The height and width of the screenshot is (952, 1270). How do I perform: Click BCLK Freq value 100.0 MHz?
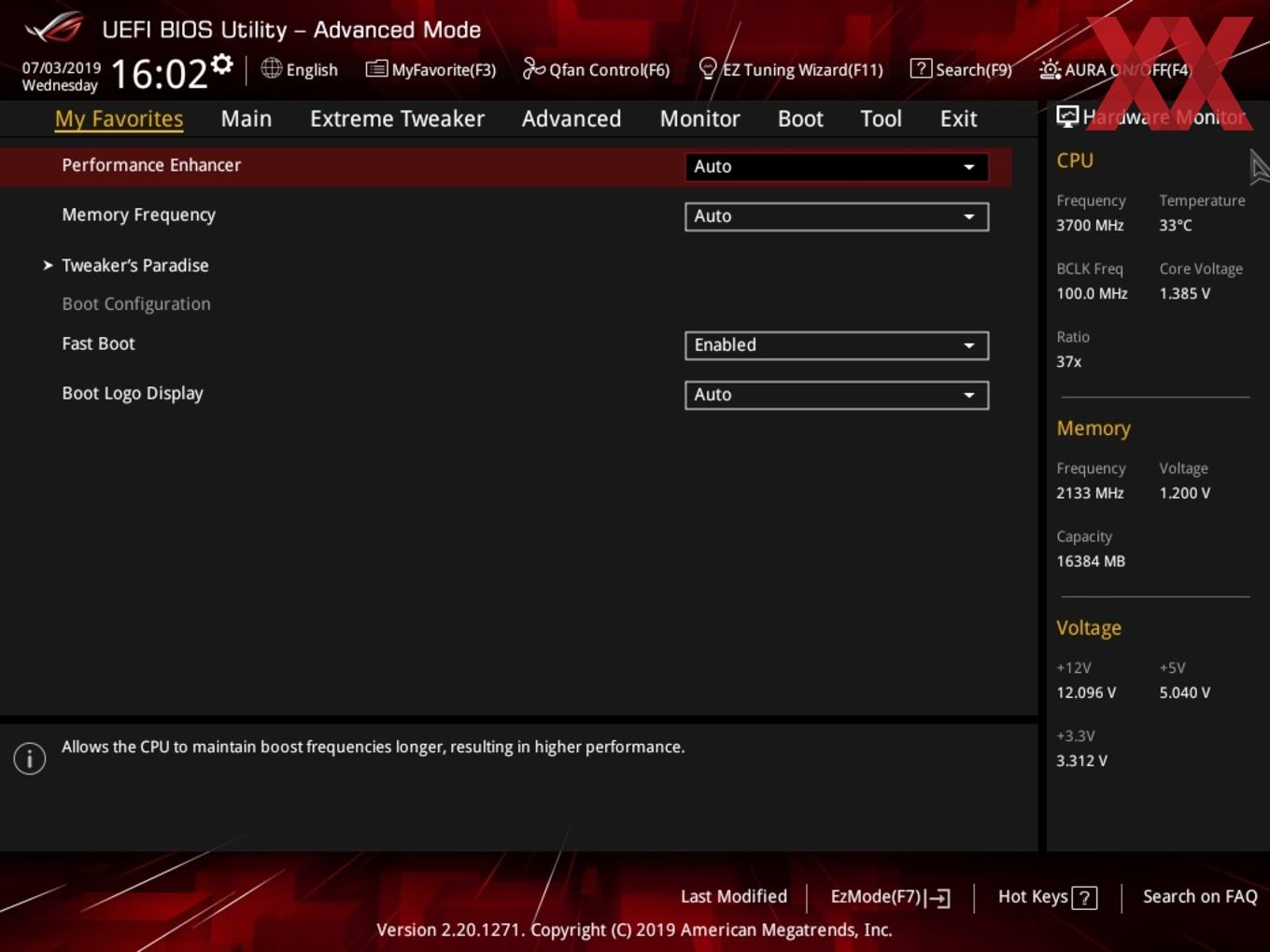pyautogui.click(x=1092, y=293)
